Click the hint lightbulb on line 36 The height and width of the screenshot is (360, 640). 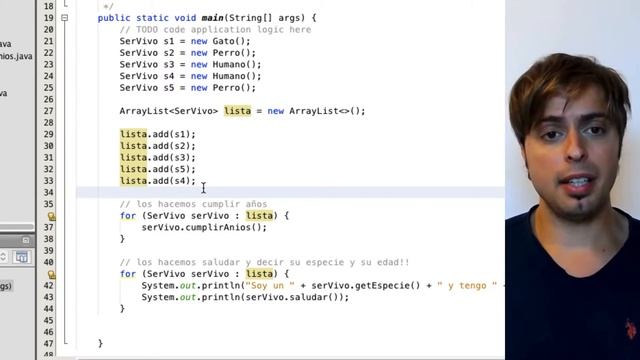pyautogui.click(x=51, y=216)
